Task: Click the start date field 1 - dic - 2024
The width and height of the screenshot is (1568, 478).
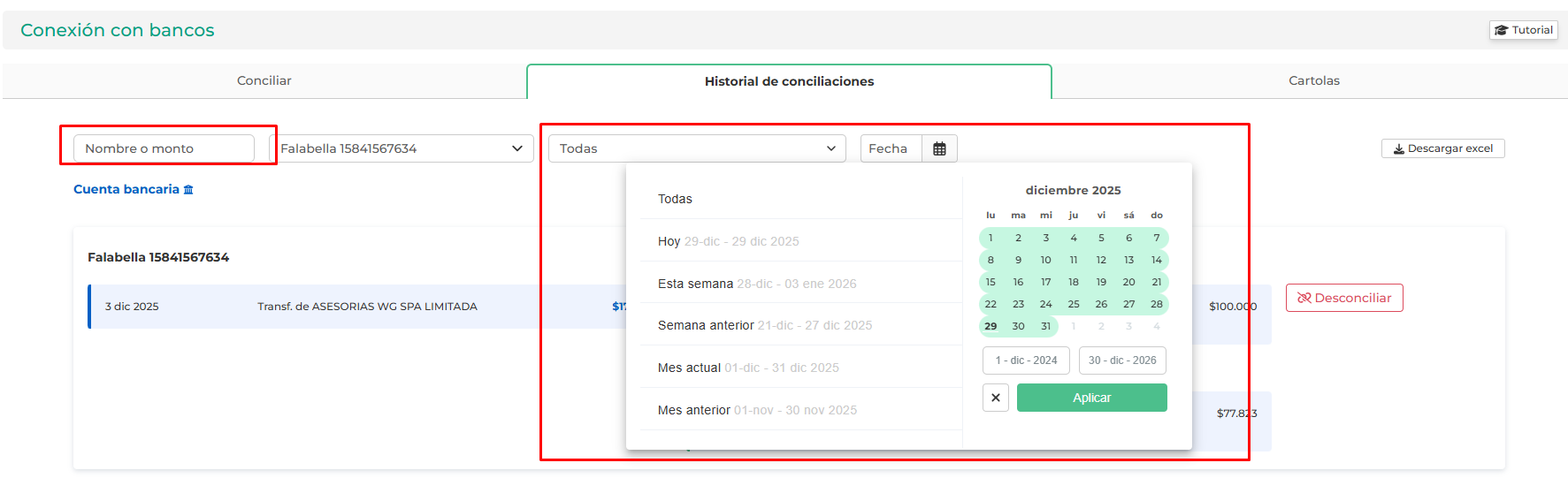Action: tap(1026, 360)
